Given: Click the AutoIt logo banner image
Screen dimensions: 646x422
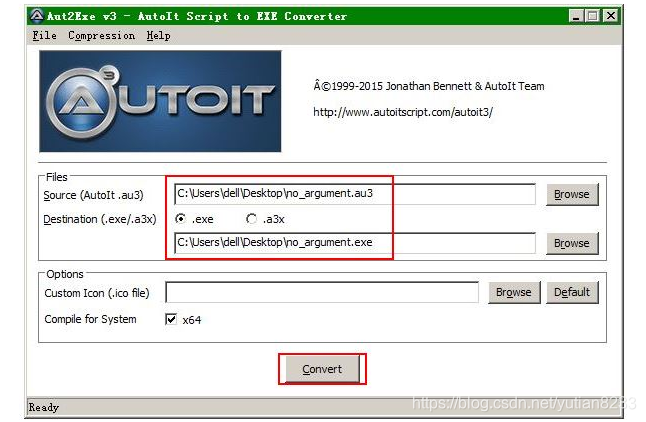Looking at the screenshot, I should pyautogui.click(x=160, y=101).
